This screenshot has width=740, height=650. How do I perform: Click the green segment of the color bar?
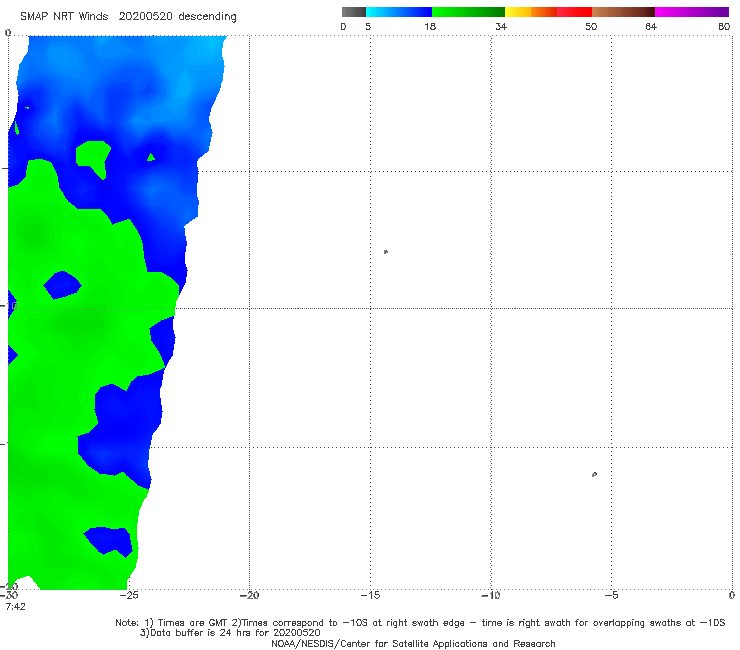(x=468, y=12)
